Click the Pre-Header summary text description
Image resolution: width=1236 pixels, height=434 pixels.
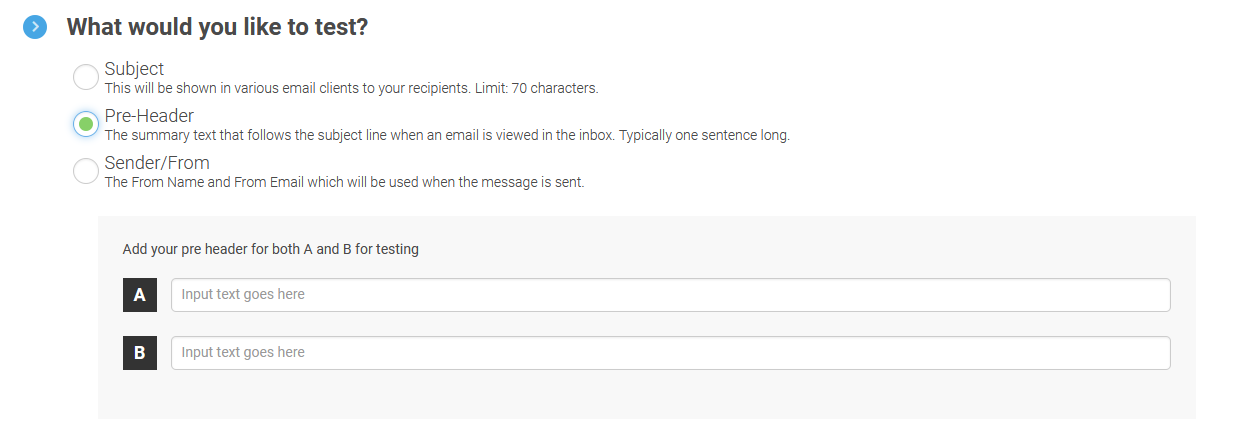pos(447,135)
